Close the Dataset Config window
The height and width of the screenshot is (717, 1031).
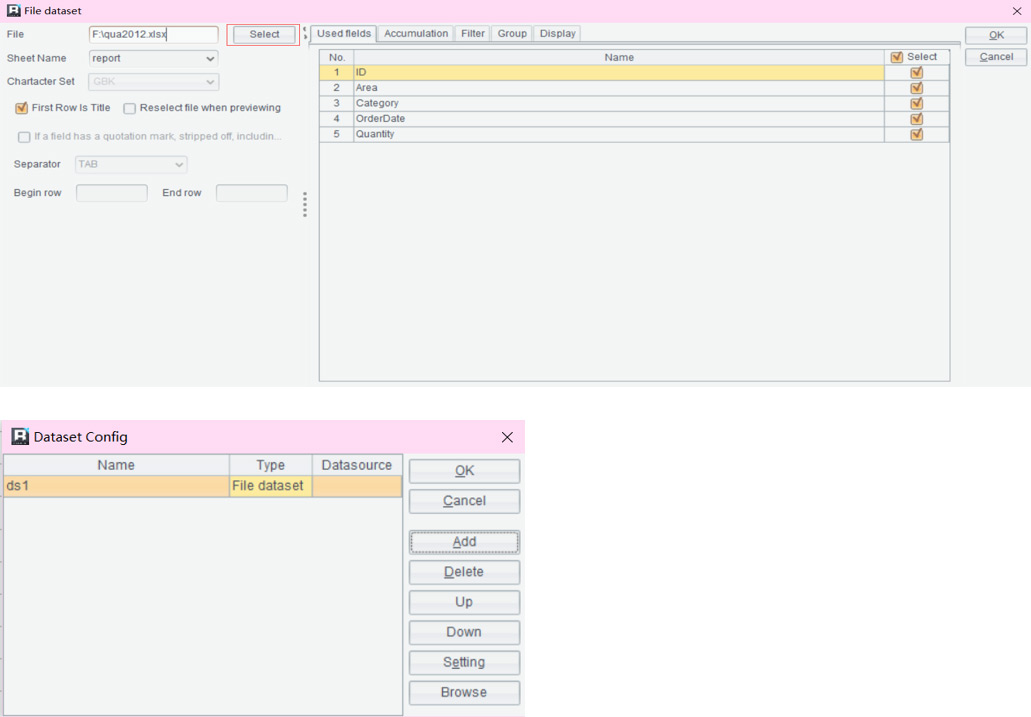pyautogui.click(x=507, y=437)
